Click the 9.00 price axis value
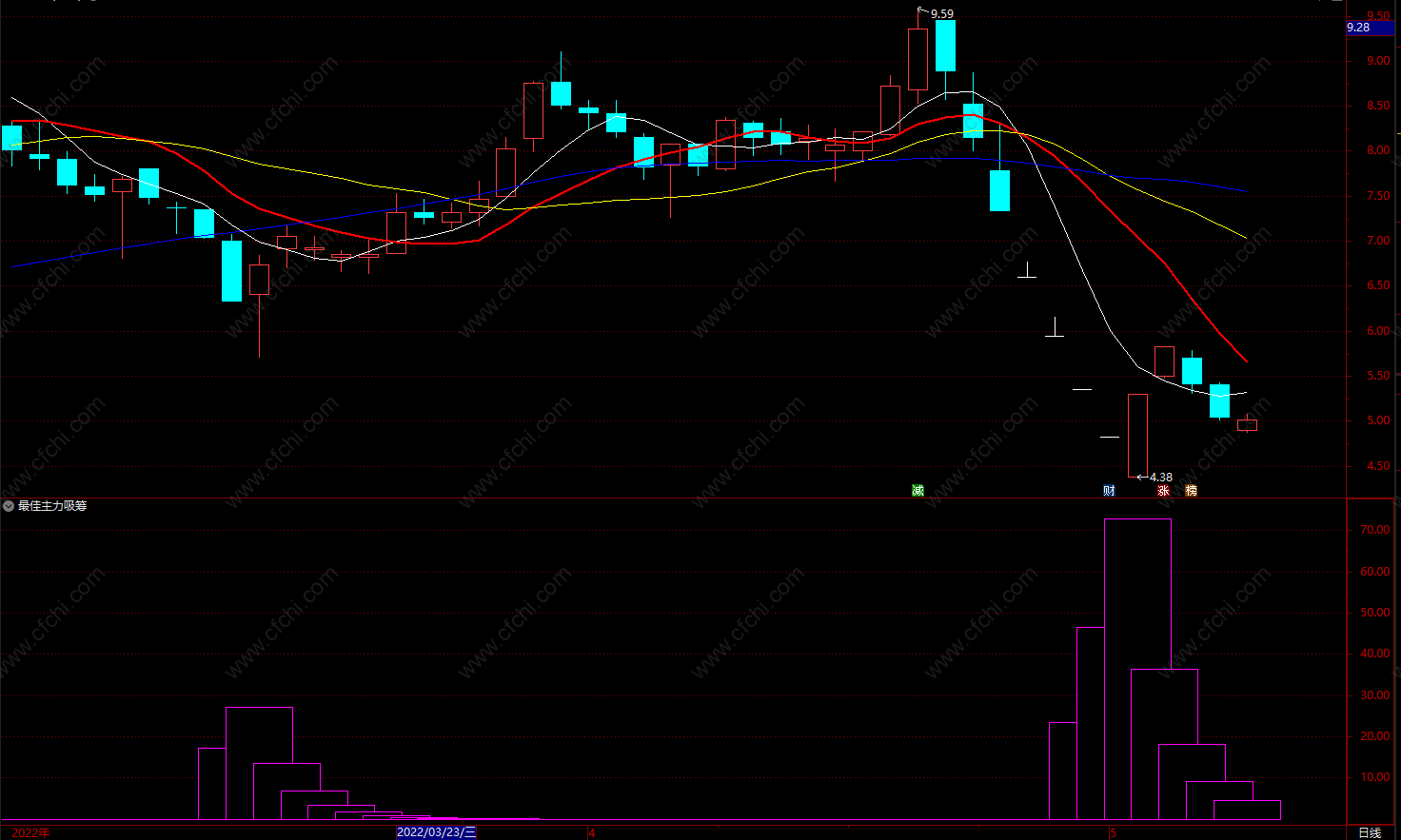1401x840 pixels. pos(1377,61)
